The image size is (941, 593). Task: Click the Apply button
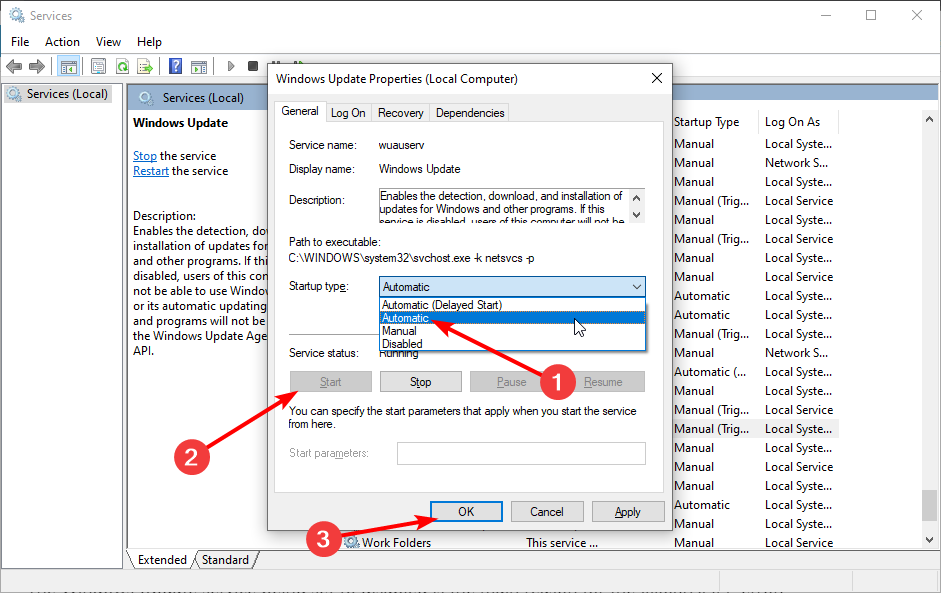pos(628,511)
